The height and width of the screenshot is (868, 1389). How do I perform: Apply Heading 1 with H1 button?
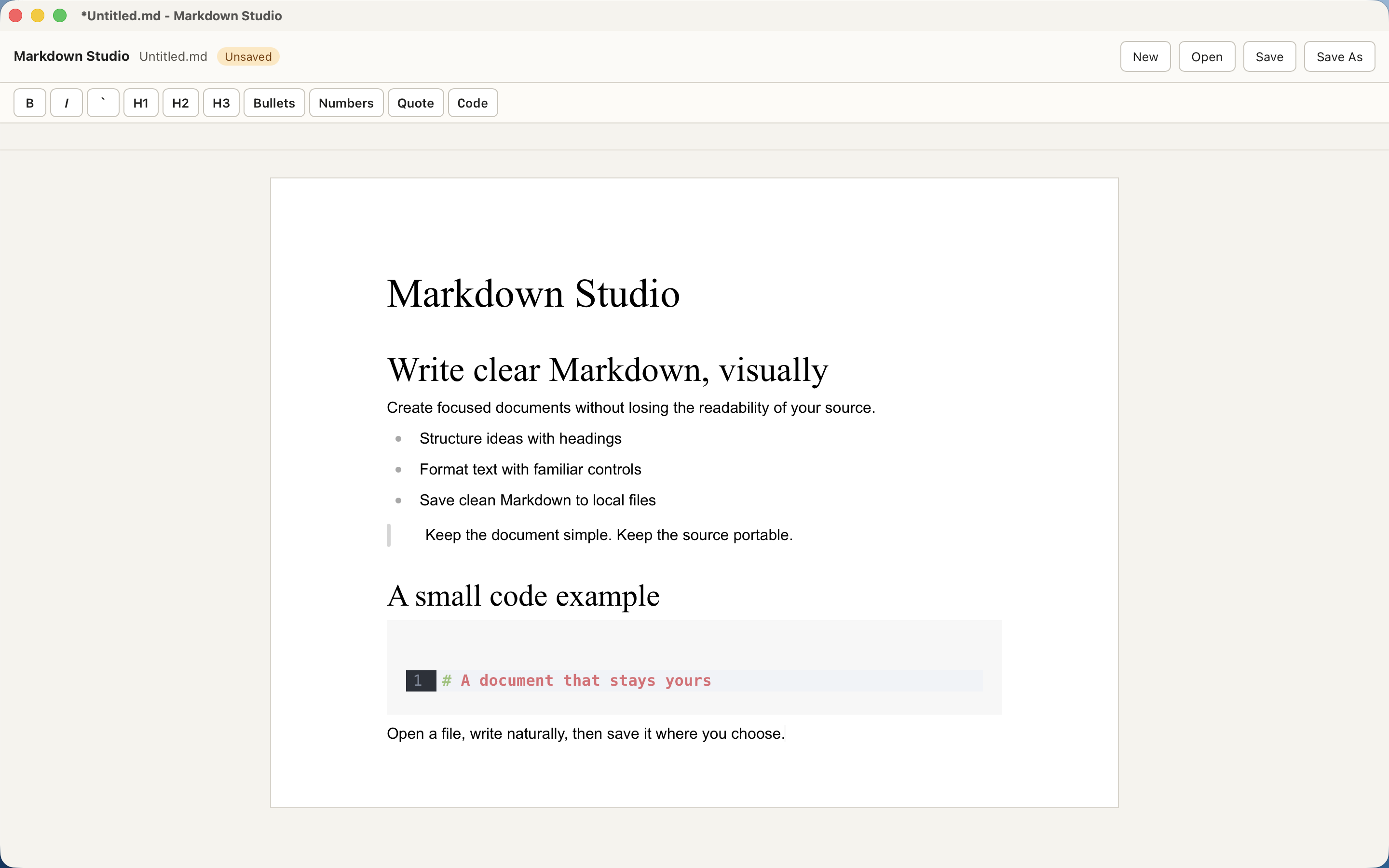[x=141, y=103]
